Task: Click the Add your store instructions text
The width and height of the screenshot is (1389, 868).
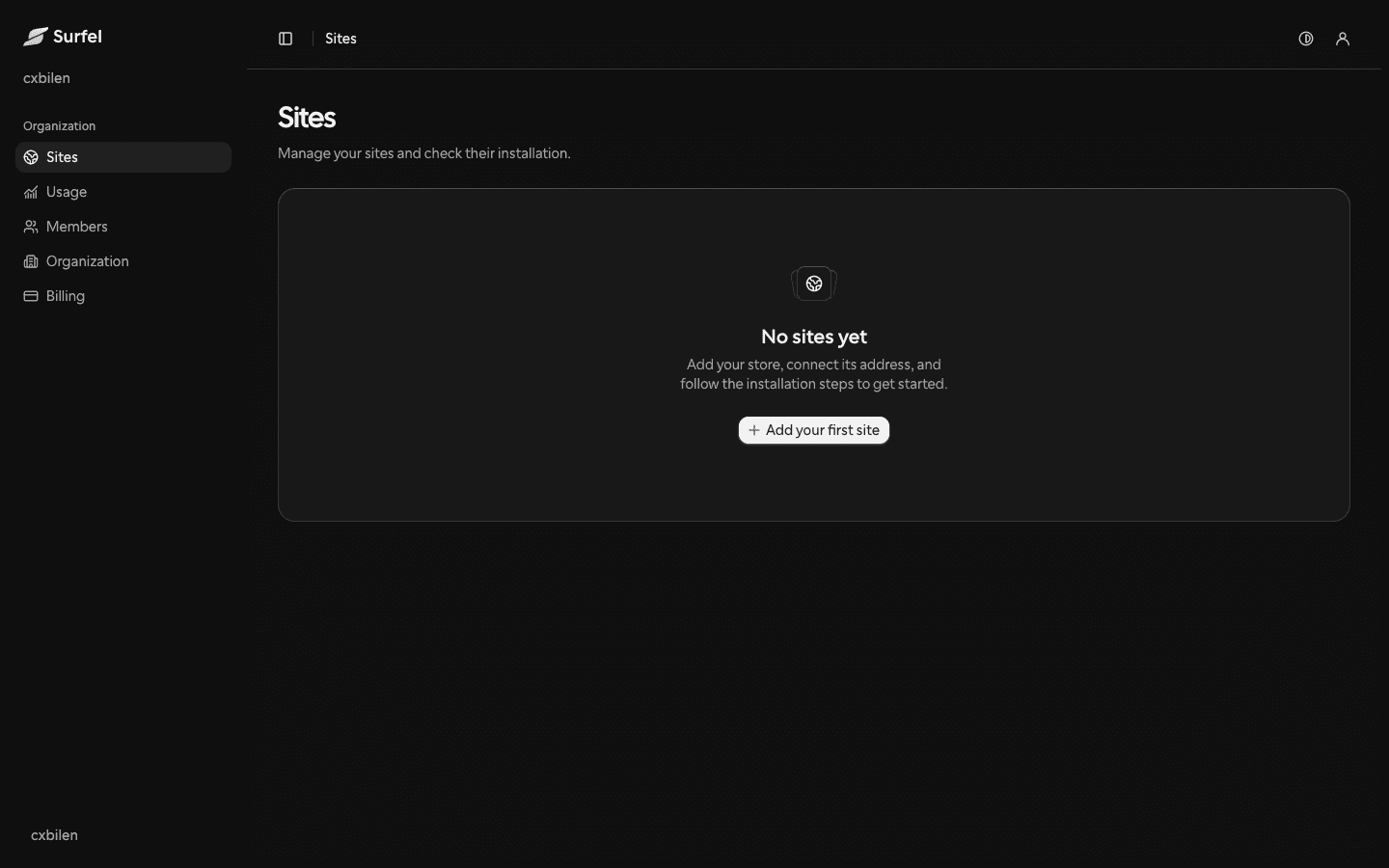Action: click(814, 374)
